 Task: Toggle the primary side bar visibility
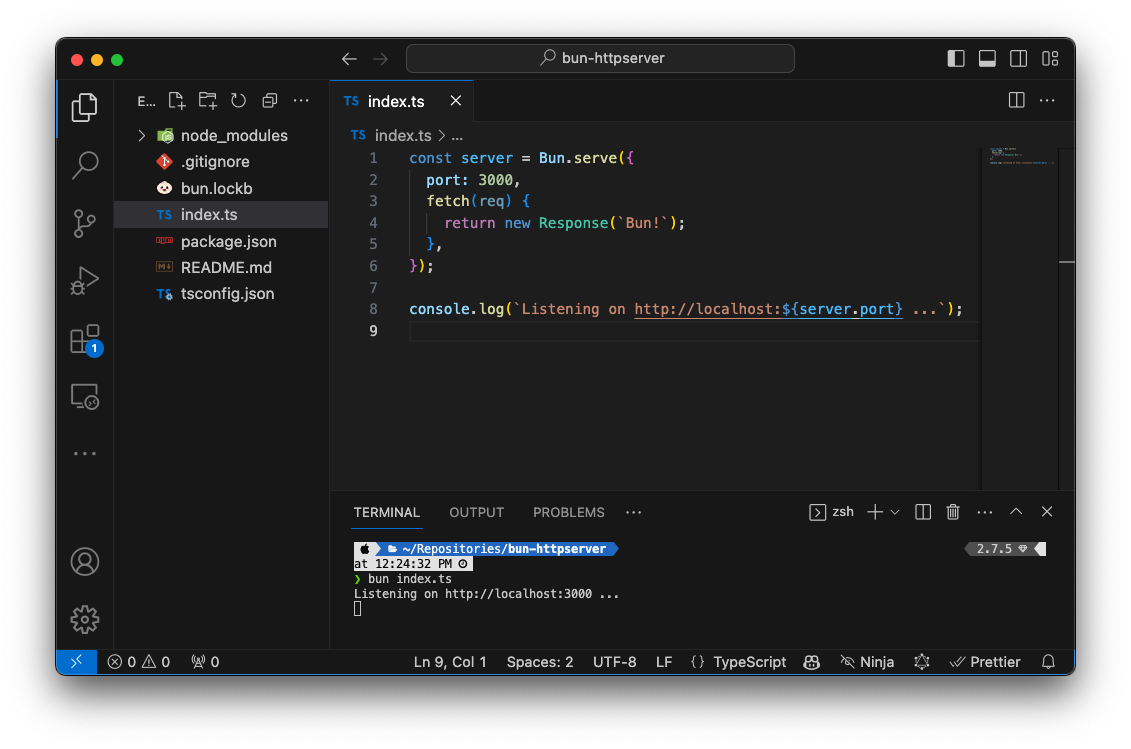coord(956,58)
